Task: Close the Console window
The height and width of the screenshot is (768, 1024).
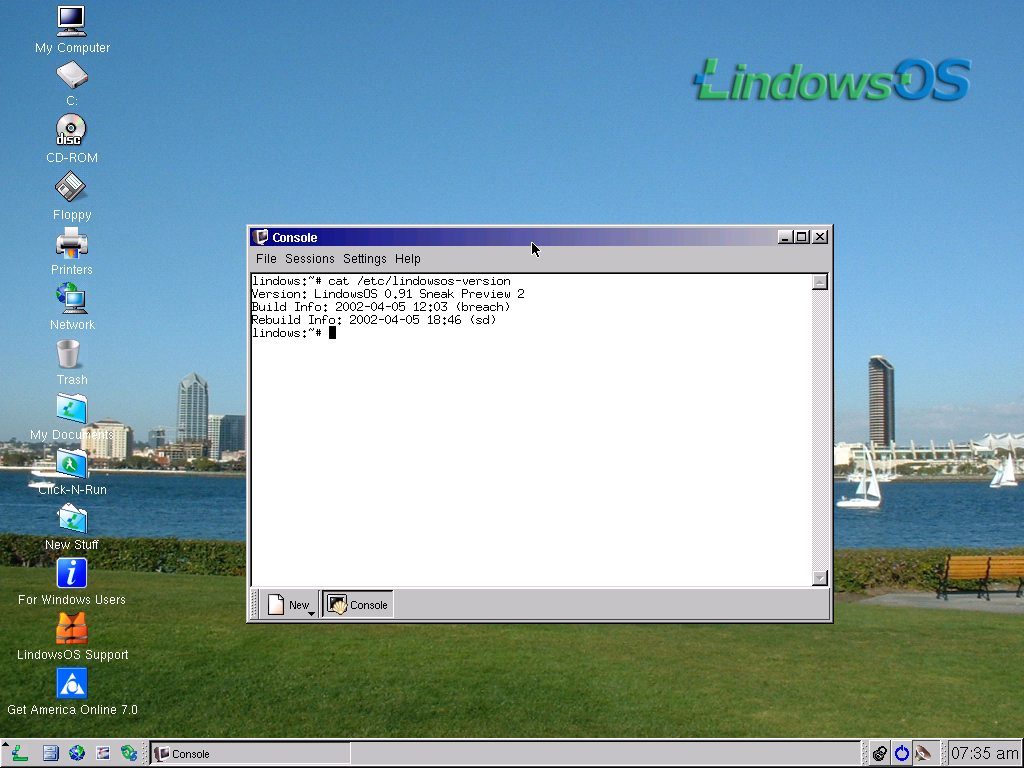Action: (820, 237)
